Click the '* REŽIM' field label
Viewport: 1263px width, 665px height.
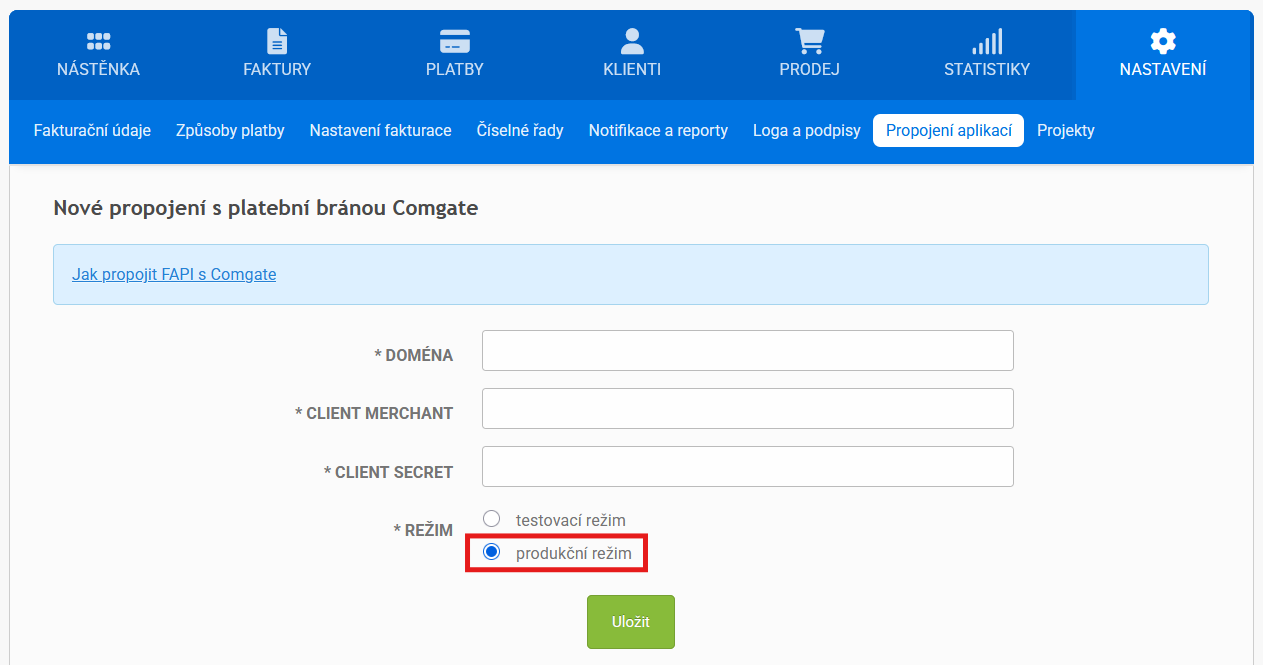coord(423,531)
